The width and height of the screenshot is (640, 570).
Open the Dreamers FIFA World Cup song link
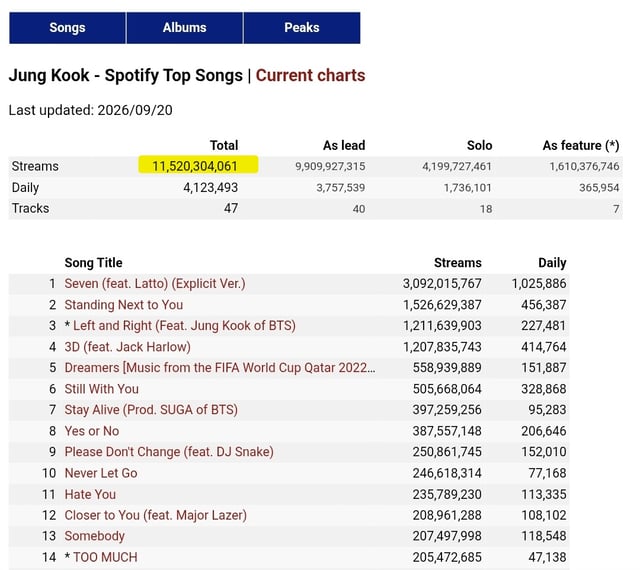[220, 368]
